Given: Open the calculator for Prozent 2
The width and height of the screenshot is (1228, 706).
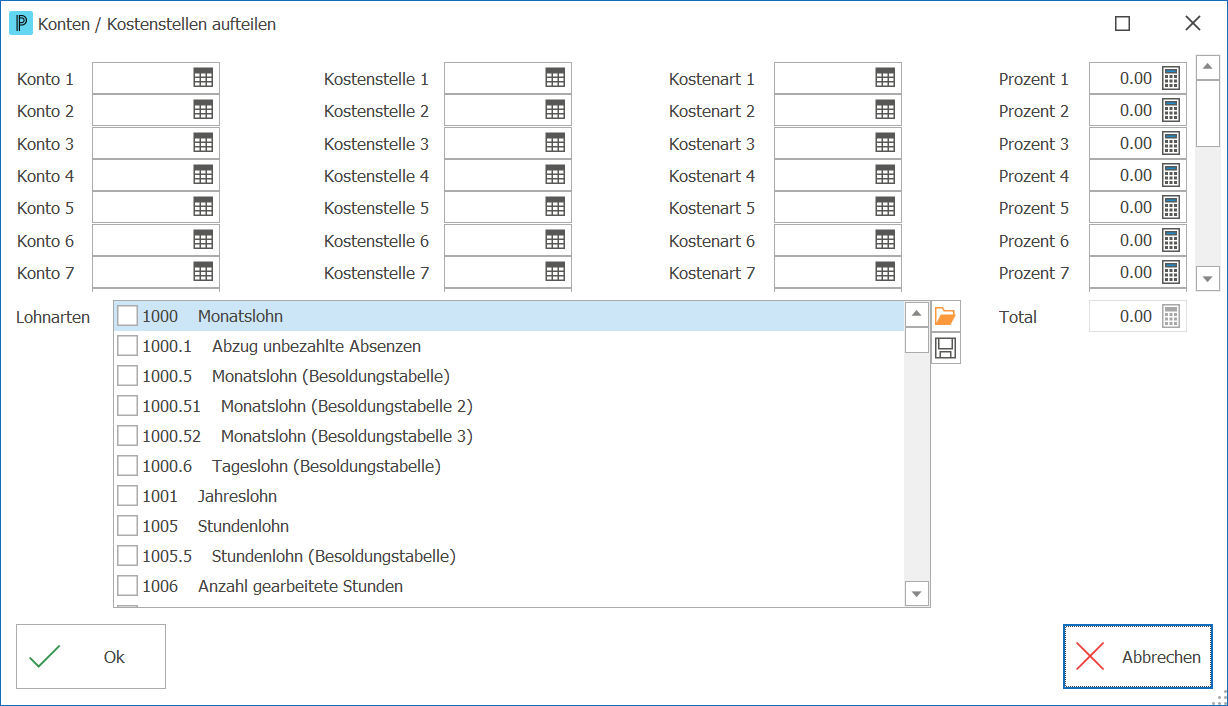Looking at the screenshot, I should [x=1171, y=110].
